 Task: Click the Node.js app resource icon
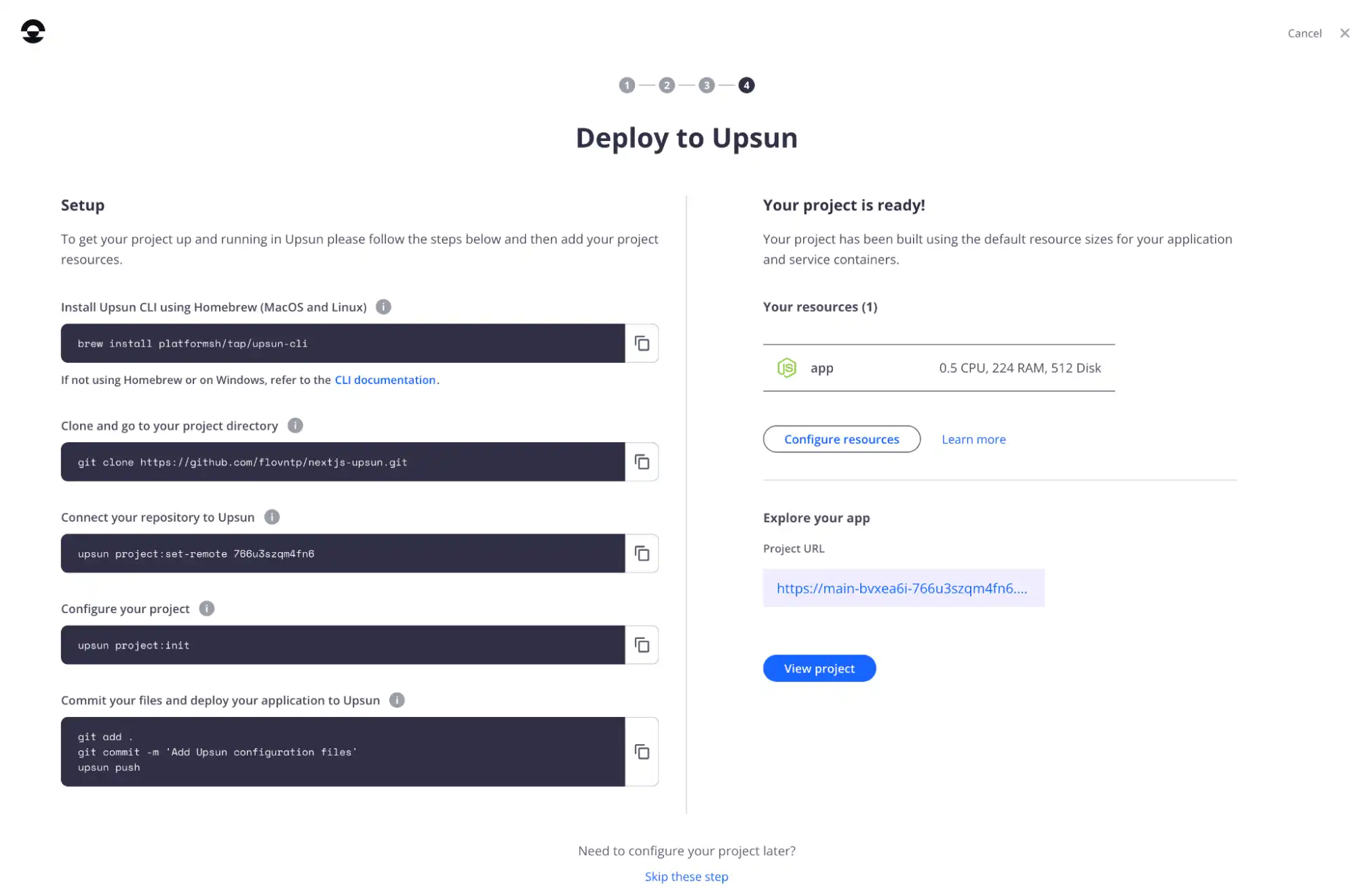click(786, 368)
